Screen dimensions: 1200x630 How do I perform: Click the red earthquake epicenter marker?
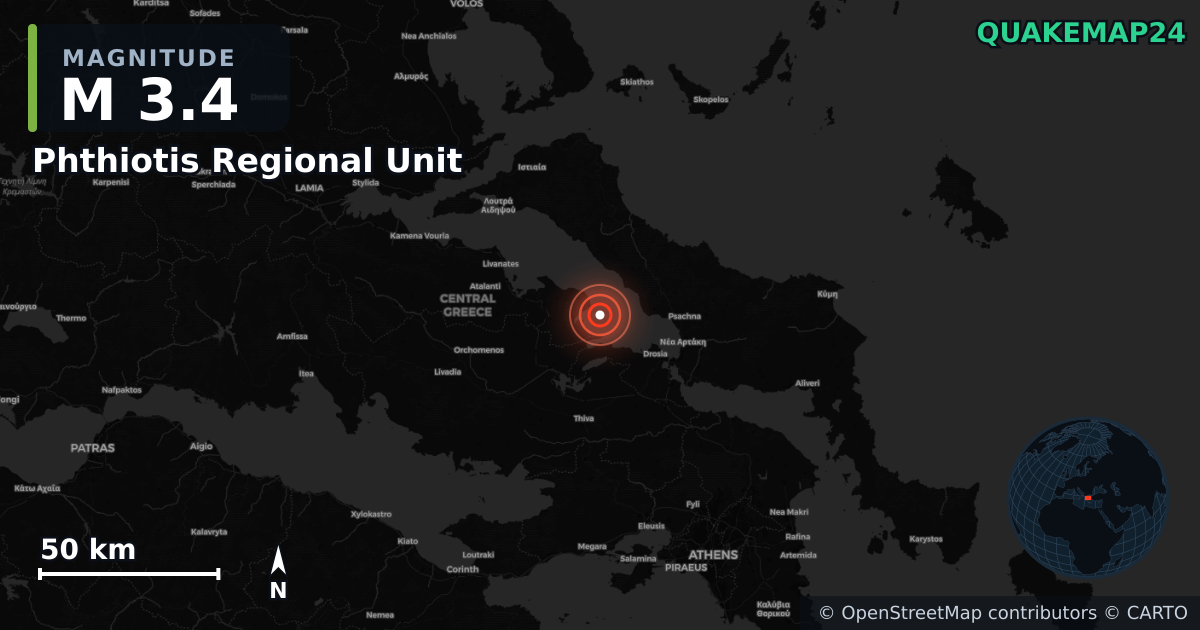click(599, 315)
